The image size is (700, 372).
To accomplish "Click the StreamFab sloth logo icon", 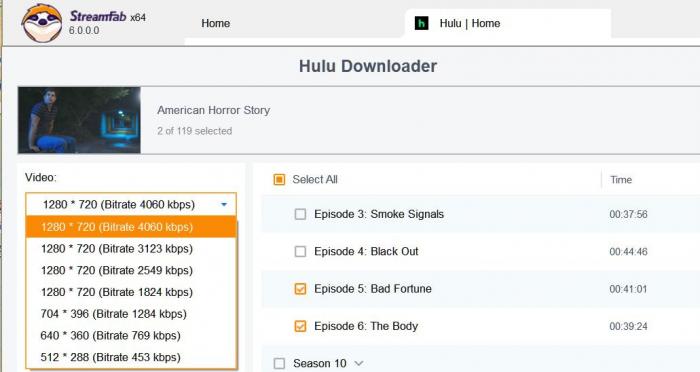I will [42, 23].
